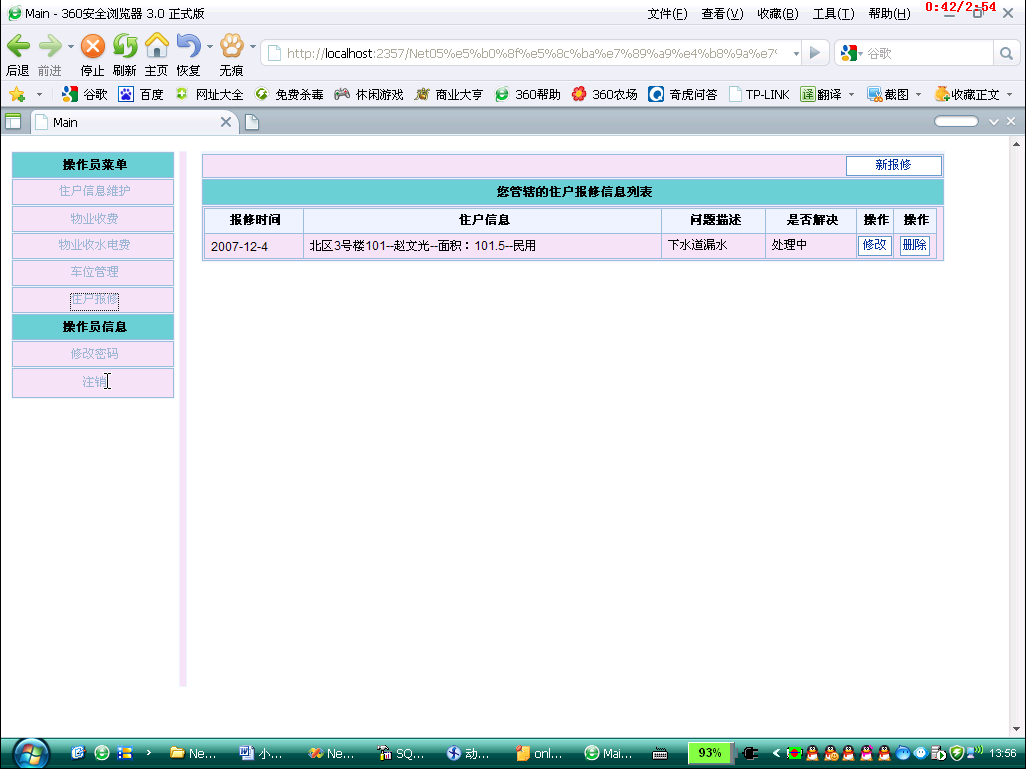Open the 住户报修 menu link

pyautogui.click(x=94, y=300)
